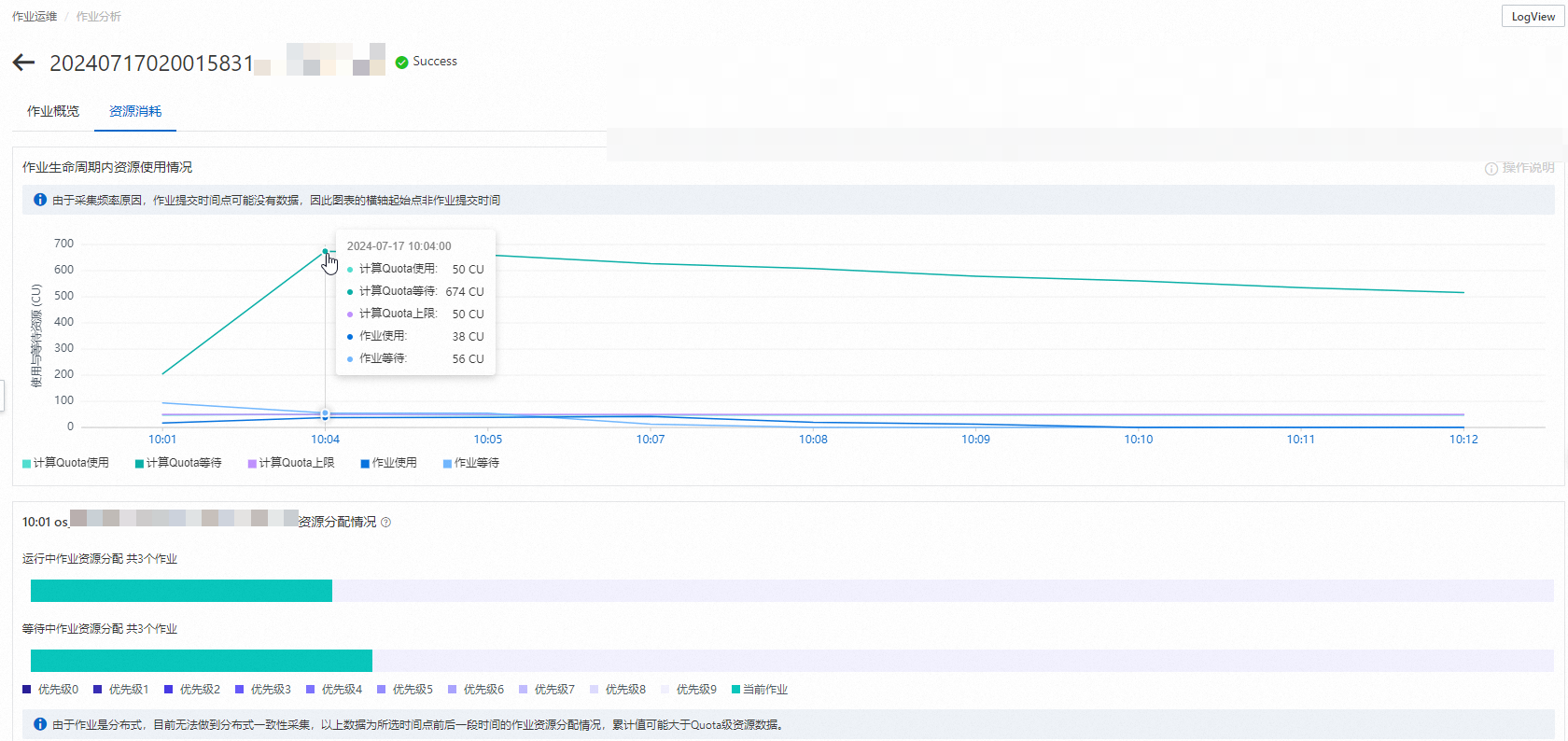Screen dimensions: 1568x741
Task: Click the 优先级6 legend swatch
Action: [453, 690]
